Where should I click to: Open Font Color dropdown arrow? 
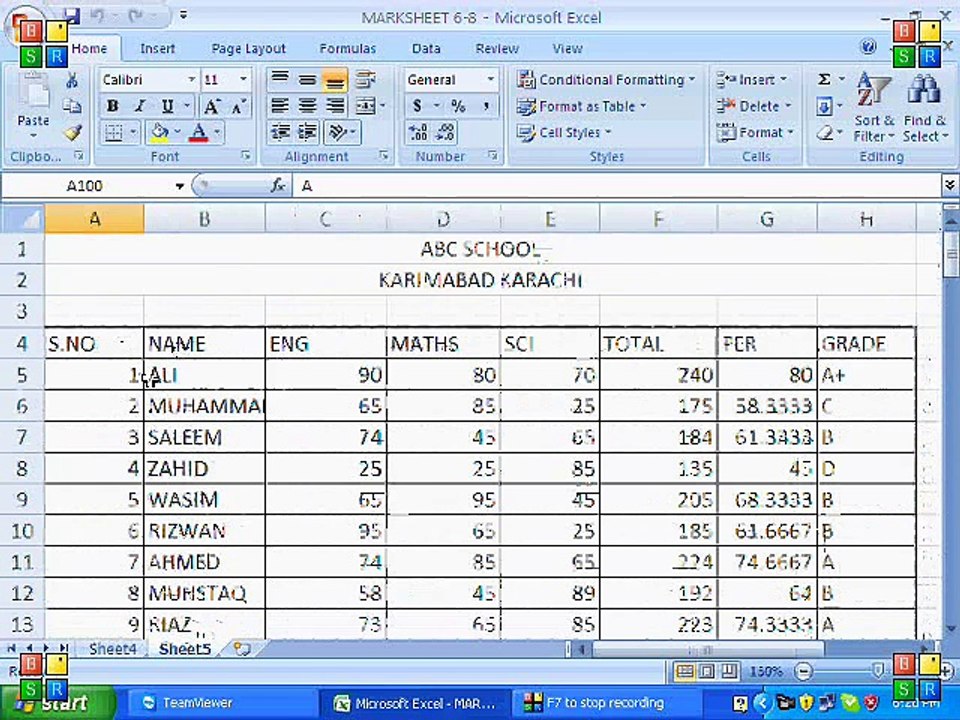click(217, 132)
